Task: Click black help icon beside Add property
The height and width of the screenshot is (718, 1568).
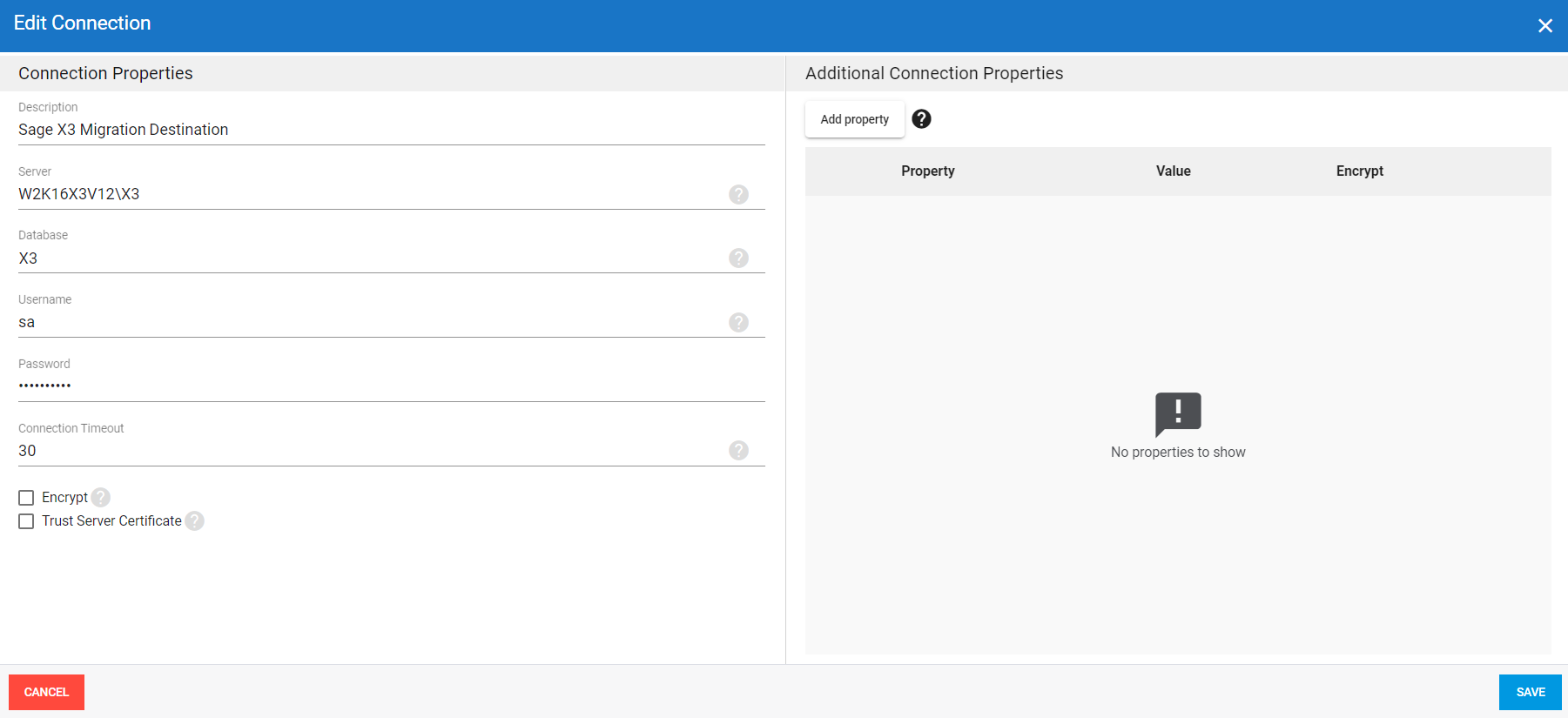Action: [x=921, y=119]
